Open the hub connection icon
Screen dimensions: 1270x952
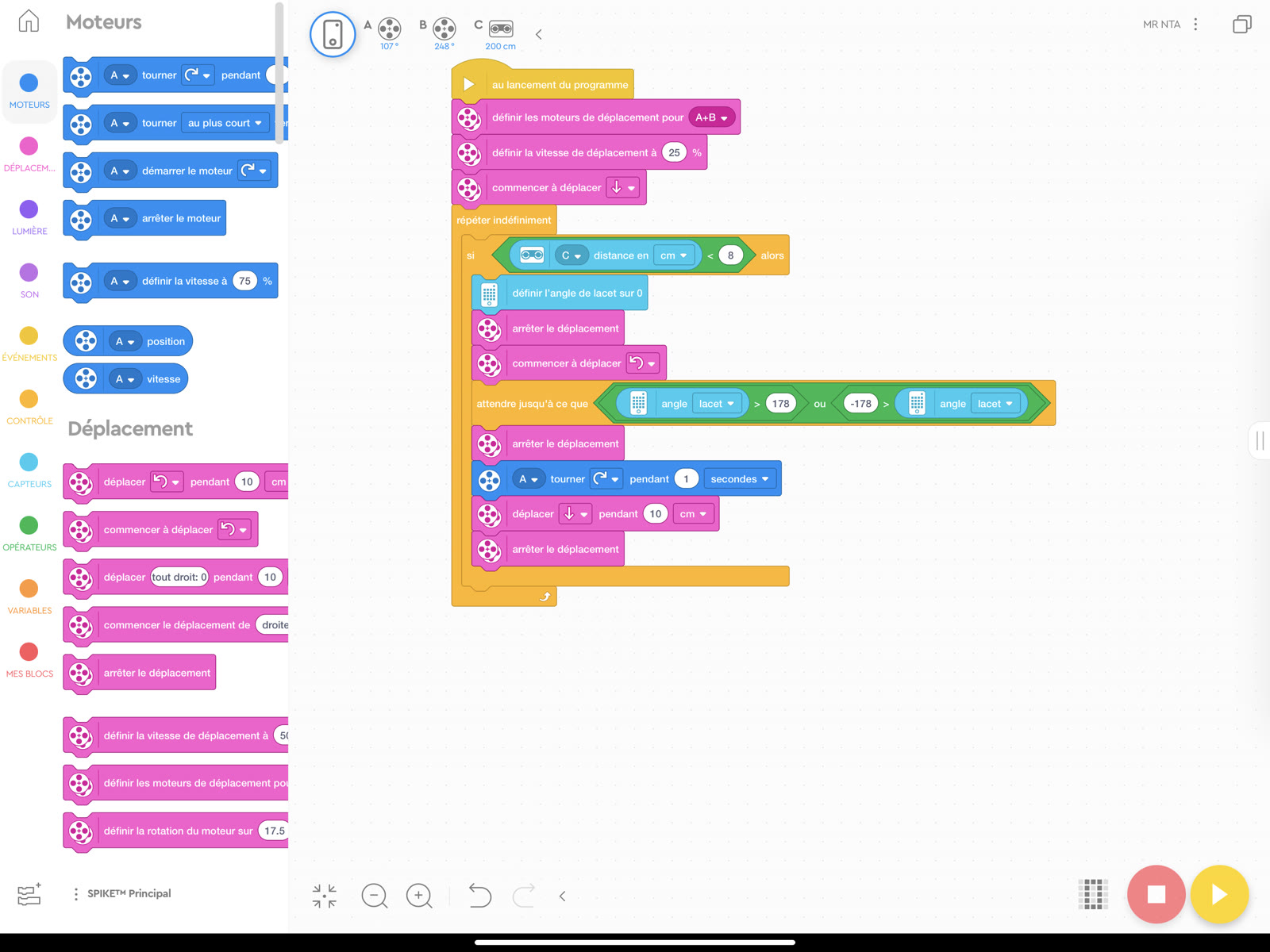click(x=333, y=34)
